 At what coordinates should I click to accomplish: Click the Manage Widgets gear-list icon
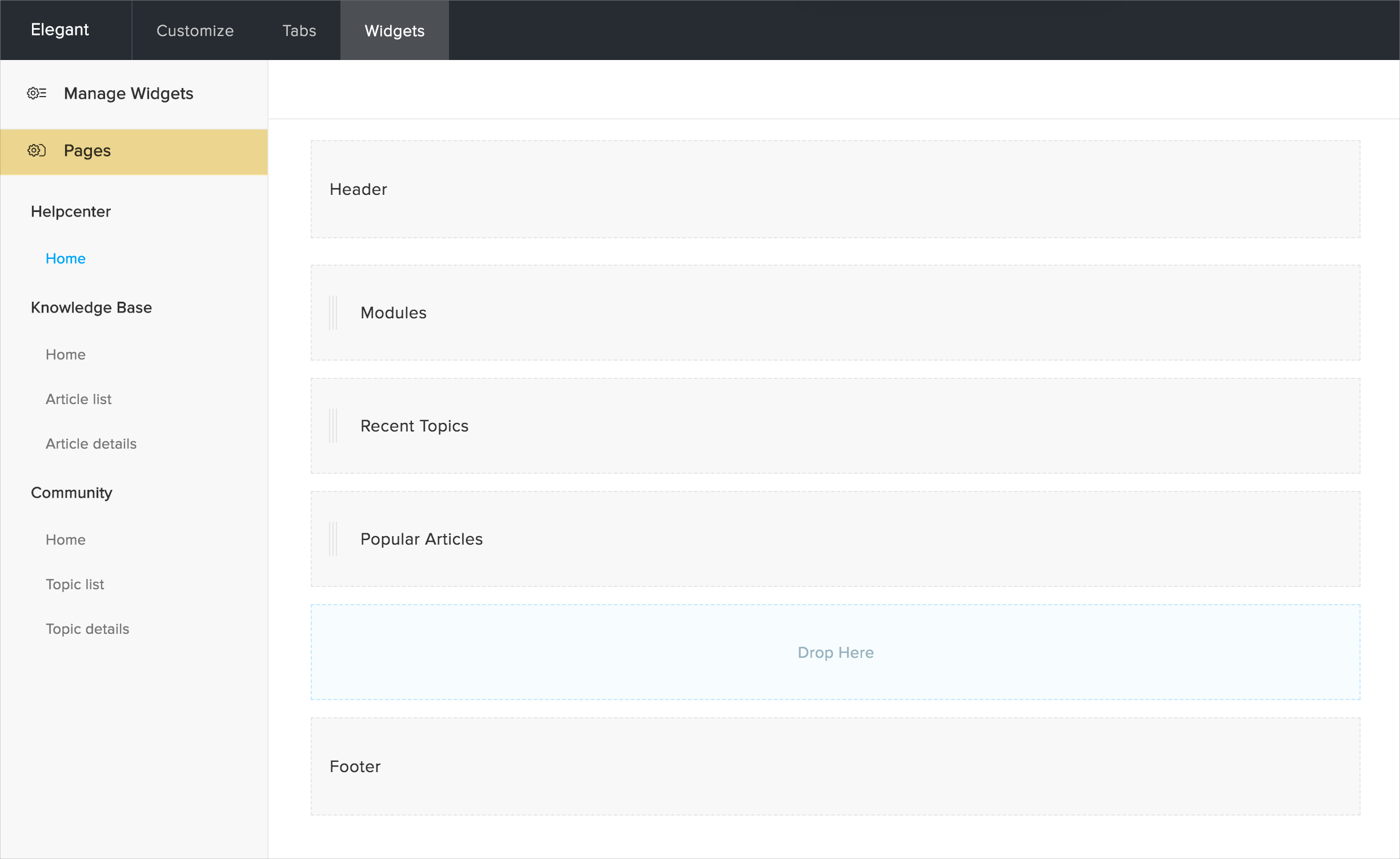[x=37, y=93]
